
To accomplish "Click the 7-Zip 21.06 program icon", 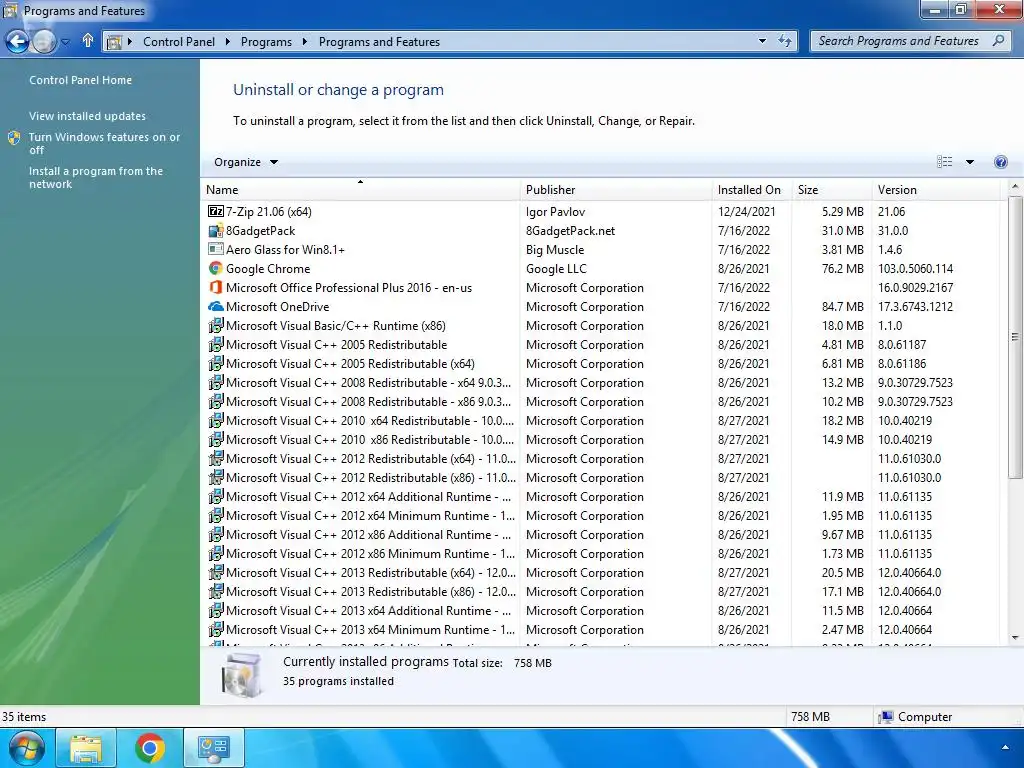I will [216, 211].
